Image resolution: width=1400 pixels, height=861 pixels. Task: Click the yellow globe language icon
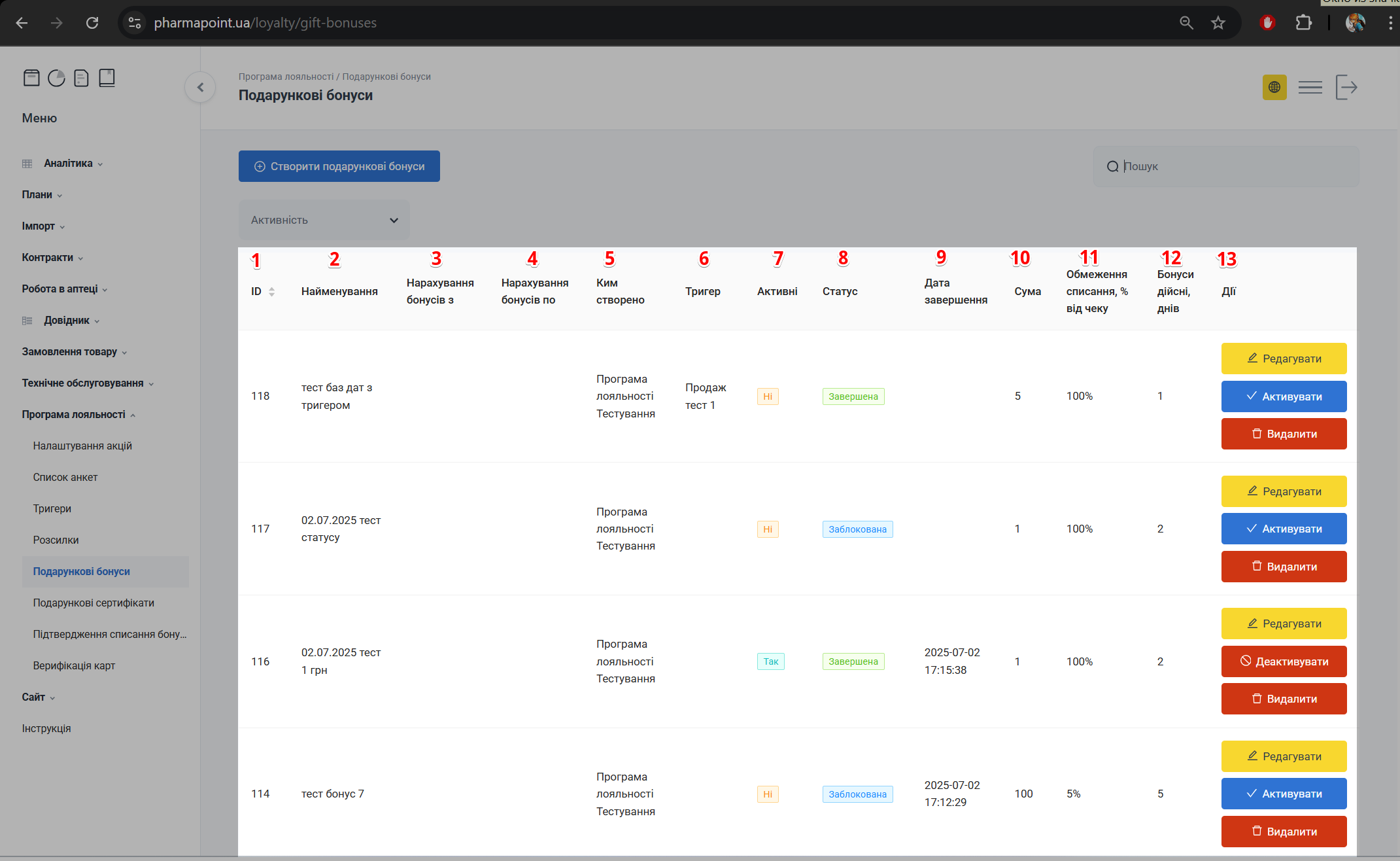[x=1274, y=87]
